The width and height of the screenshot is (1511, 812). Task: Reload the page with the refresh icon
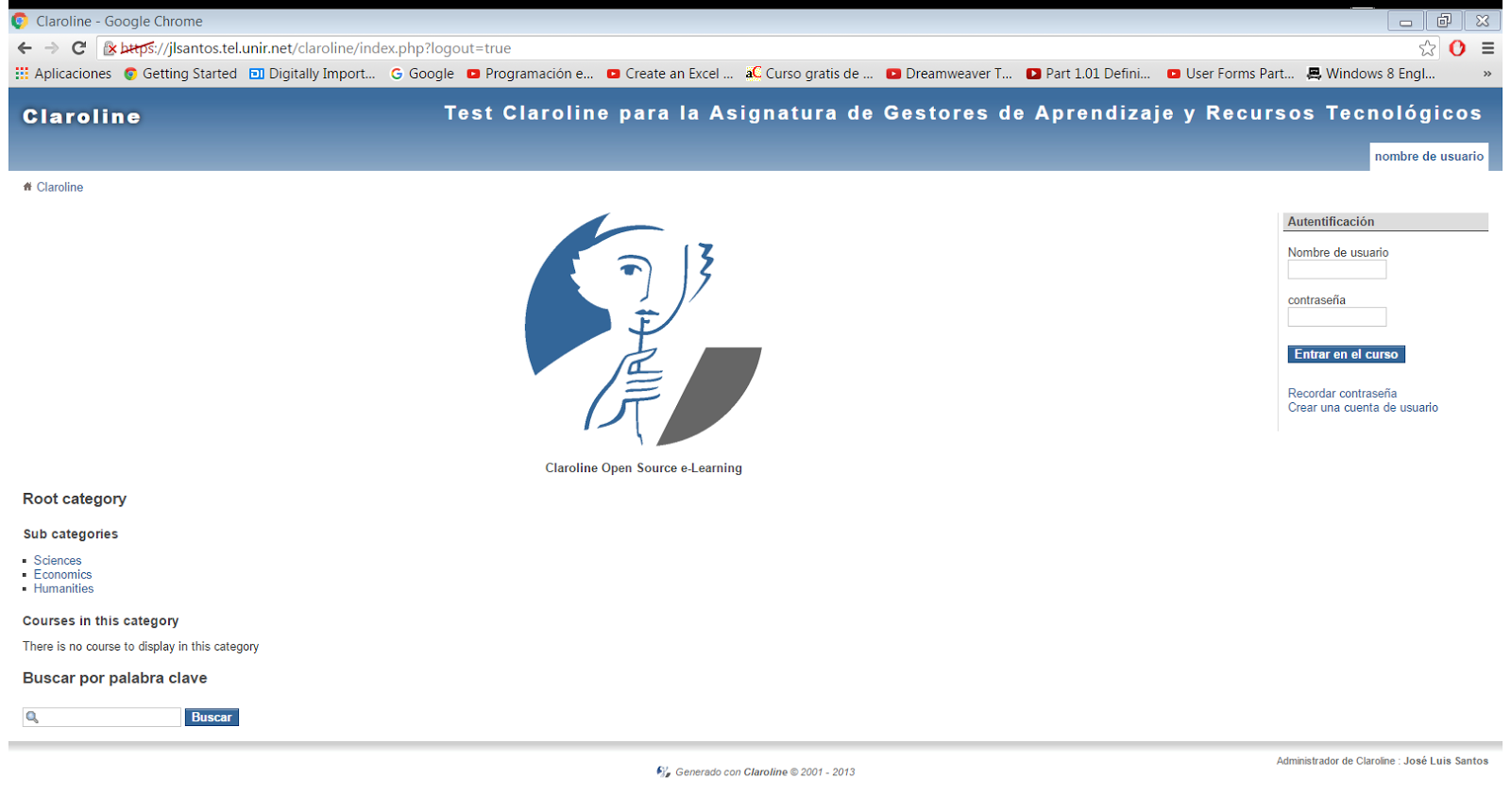pos(79,48)
